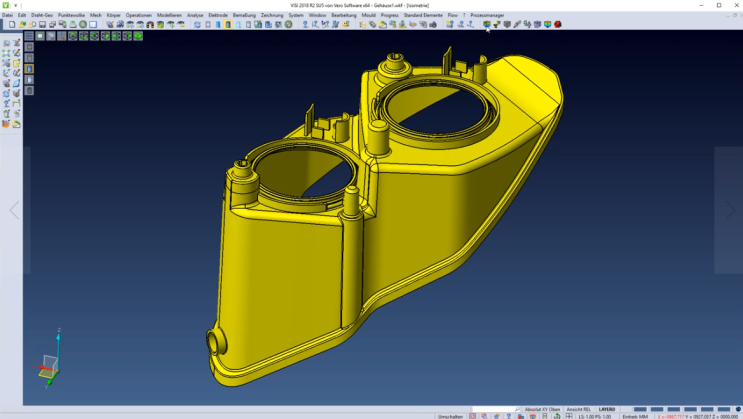The width and height of the screenshot is (743, 419).
Task: Click the green V application icon
Action: tap(6, 5)
